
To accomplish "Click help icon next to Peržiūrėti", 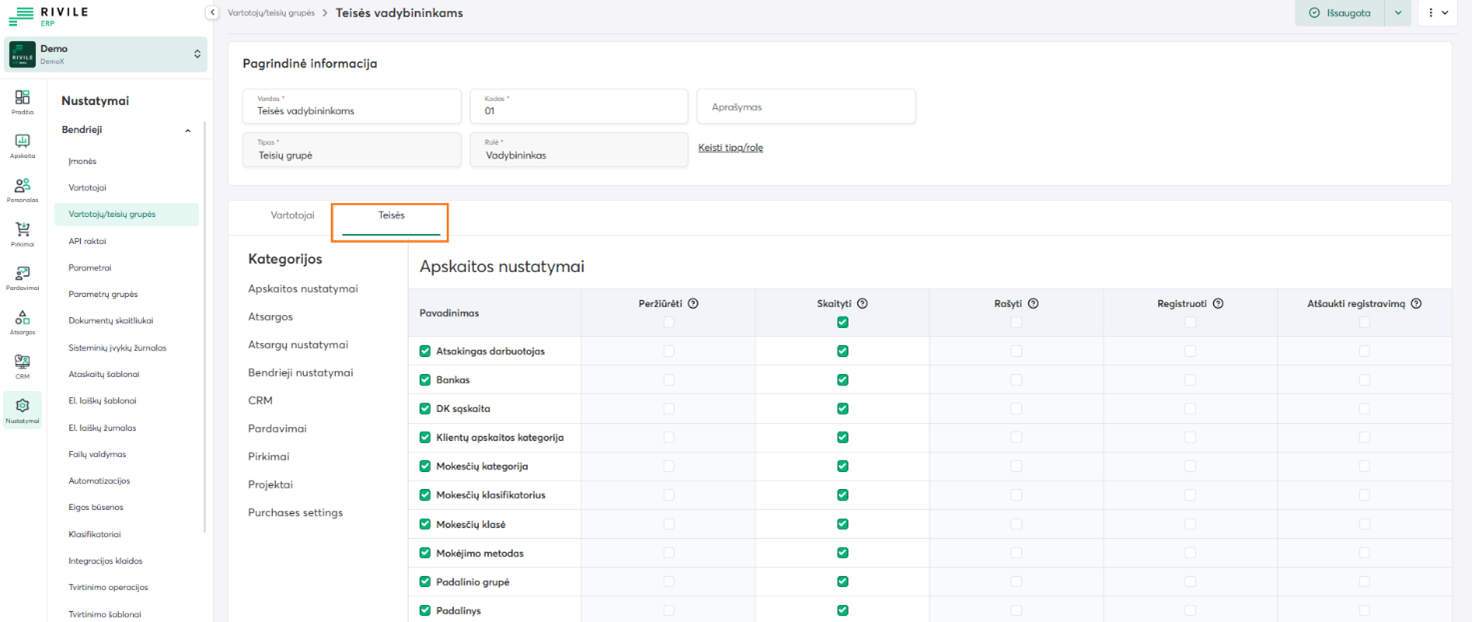I will tap(693, 303).
